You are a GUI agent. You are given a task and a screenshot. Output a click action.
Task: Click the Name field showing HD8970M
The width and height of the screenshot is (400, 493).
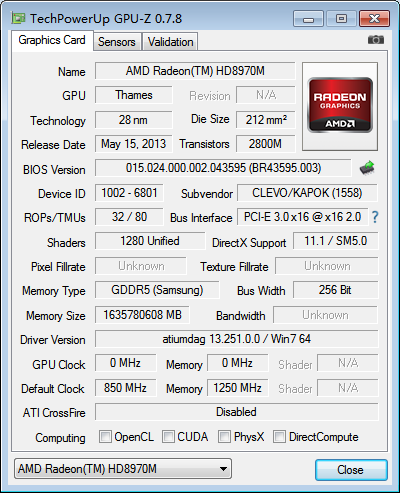pos(195,71)
